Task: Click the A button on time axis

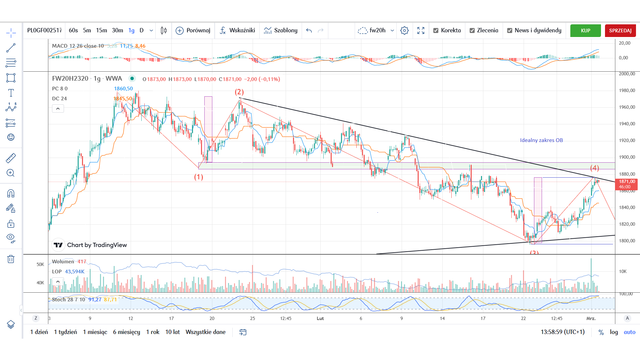Action: (x=627, y=318)
